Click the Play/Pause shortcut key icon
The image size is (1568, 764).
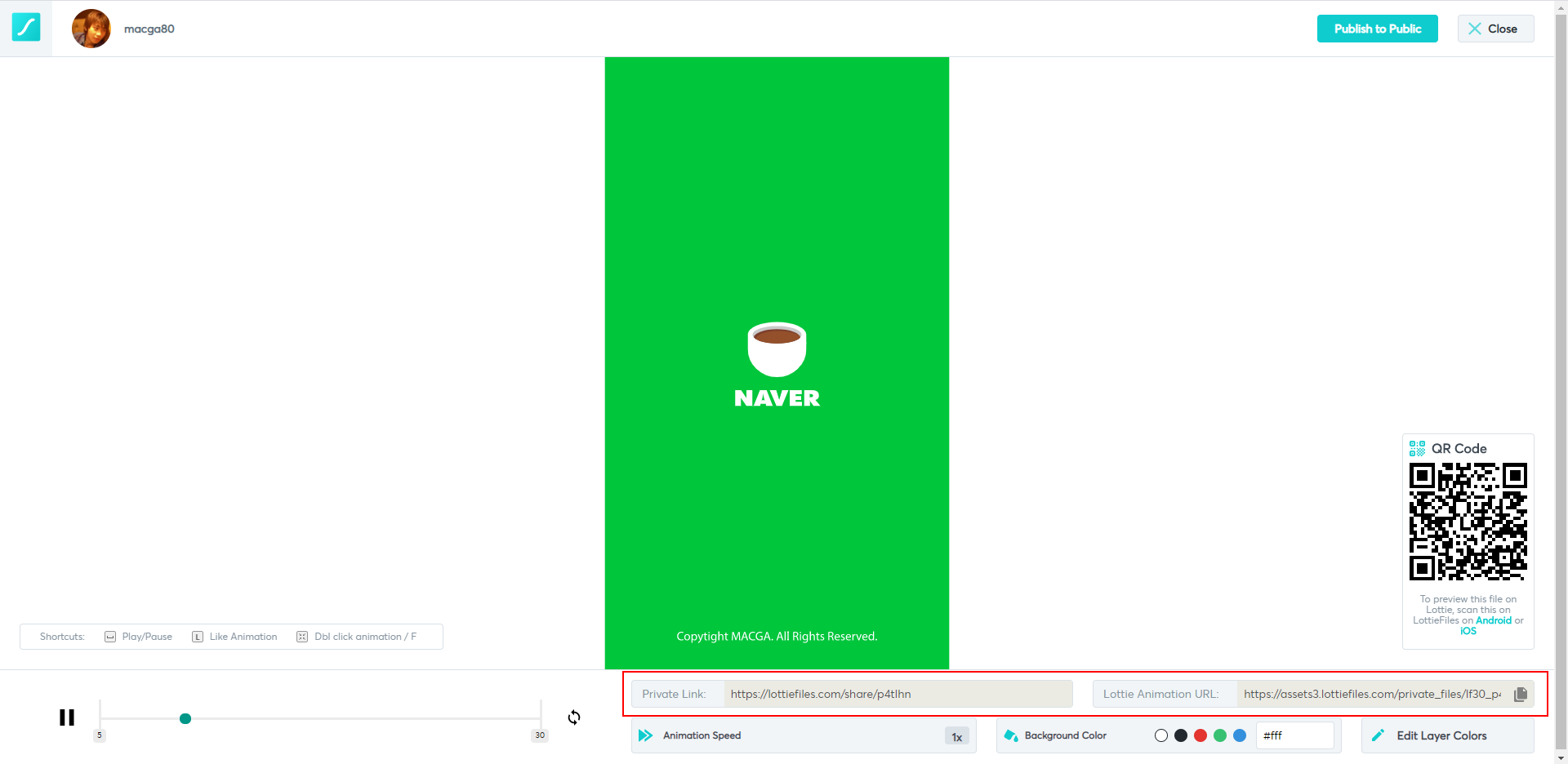click(x=110, y=637)
